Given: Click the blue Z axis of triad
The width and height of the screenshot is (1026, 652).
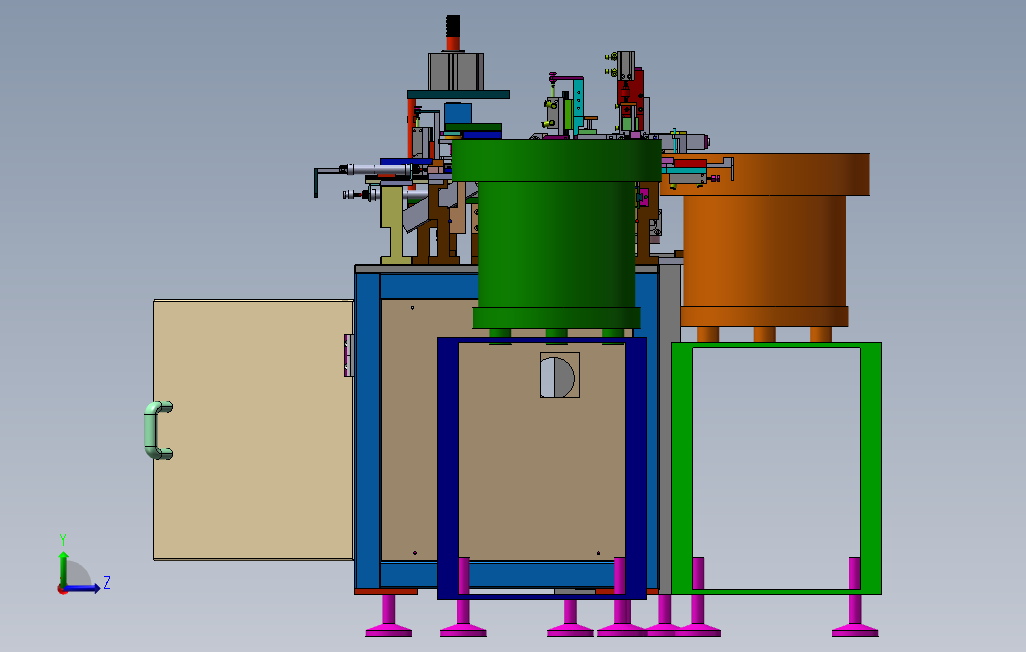Looking at the screenshot, I should pos(83,589).
